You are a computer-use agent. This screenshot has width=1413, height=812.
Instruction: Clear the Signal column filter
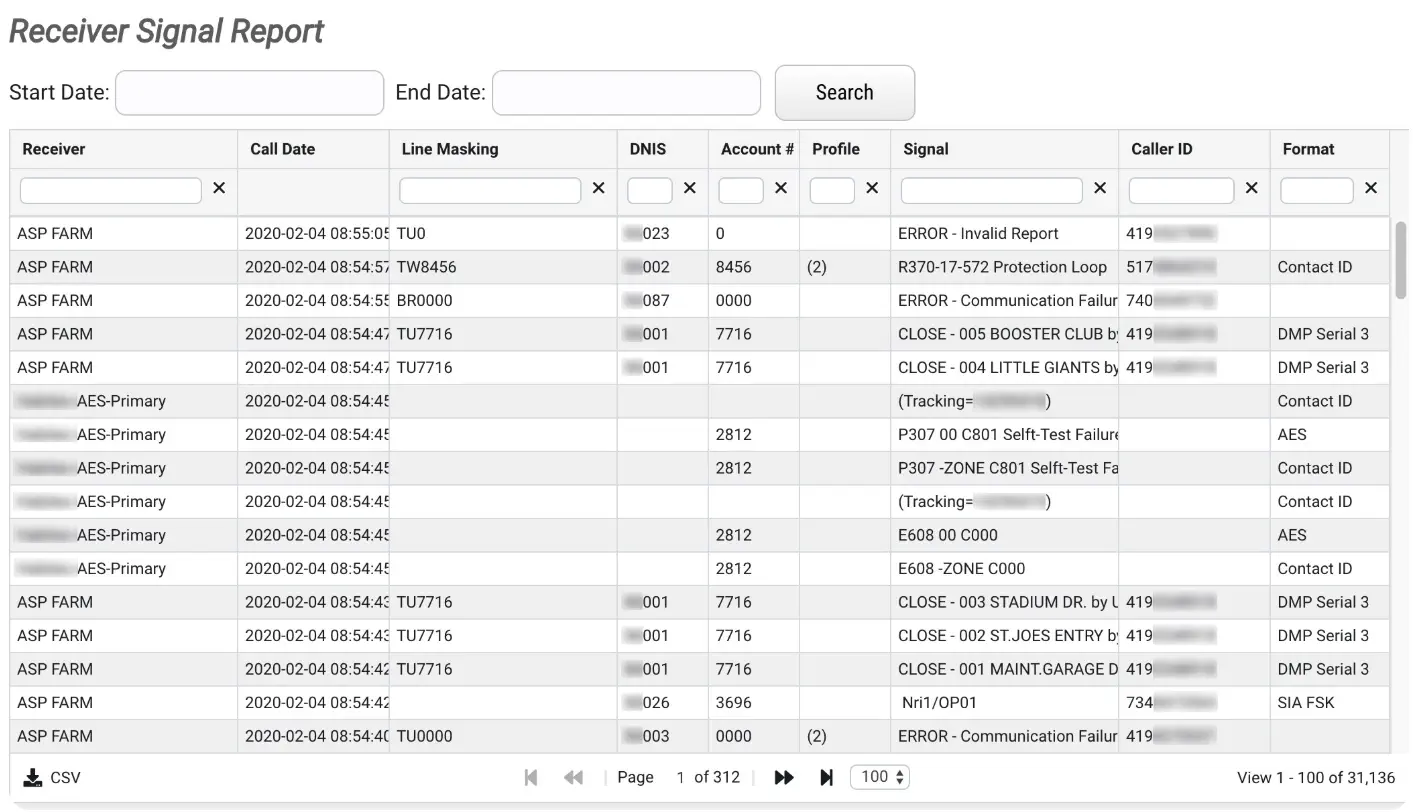1100,188
